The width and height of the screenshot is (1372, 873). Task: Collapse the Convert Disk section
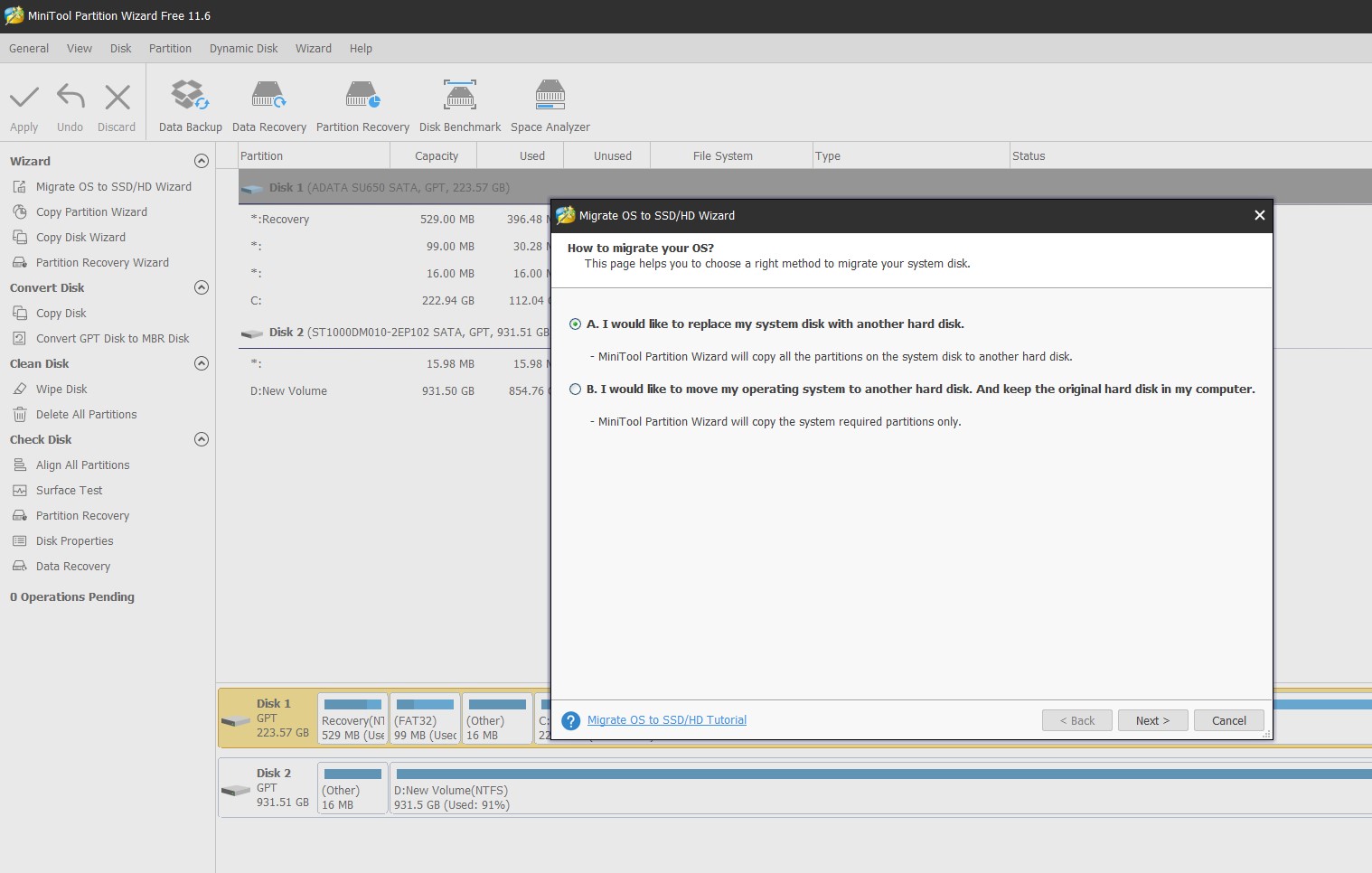[x=202, y=287]
